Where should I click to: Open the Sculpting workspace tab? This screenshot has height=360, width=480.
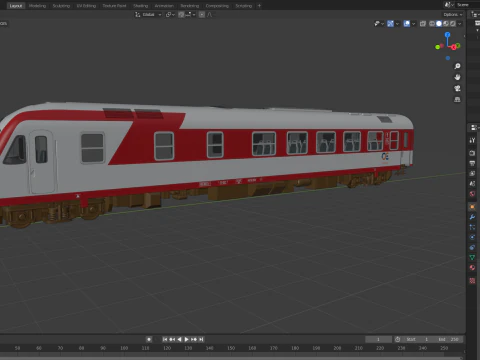point(61,6)
